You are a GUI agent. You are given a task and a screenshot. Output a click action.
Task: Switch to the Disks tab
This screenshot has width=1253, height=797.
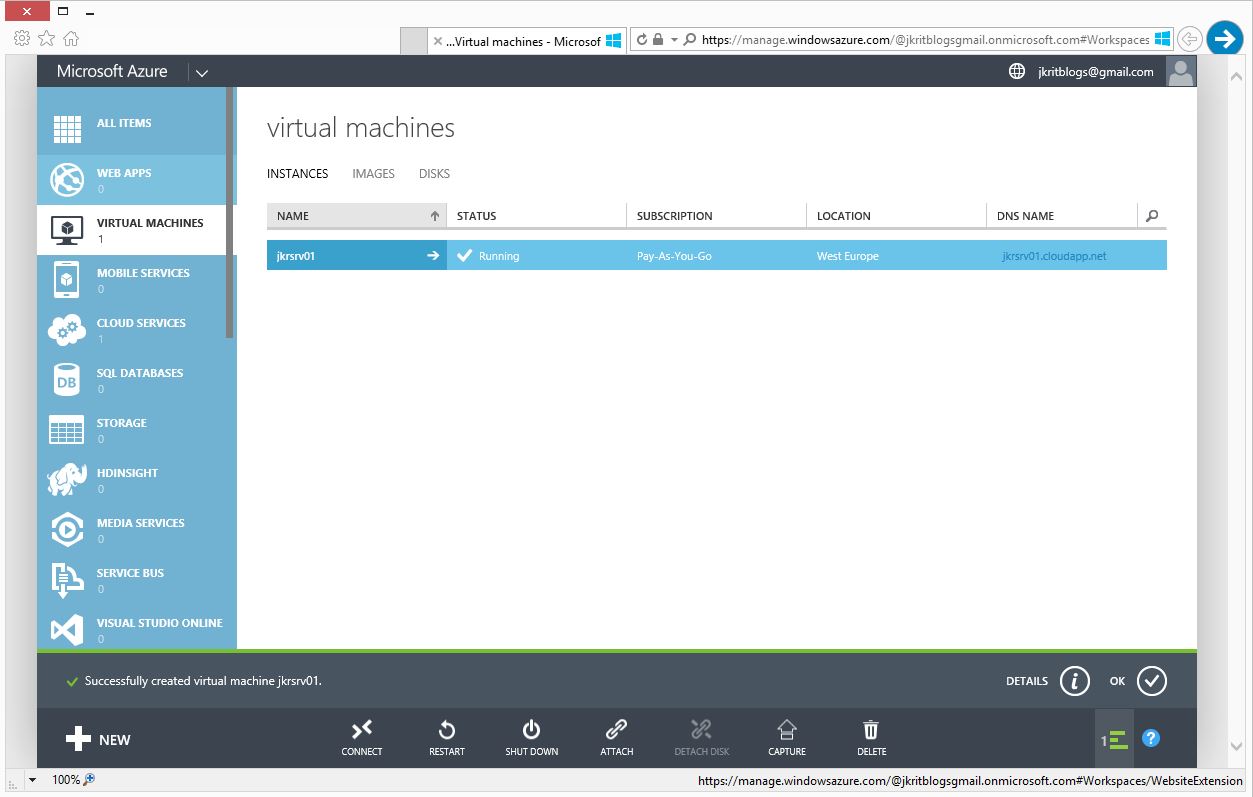[x=434, y=174]
